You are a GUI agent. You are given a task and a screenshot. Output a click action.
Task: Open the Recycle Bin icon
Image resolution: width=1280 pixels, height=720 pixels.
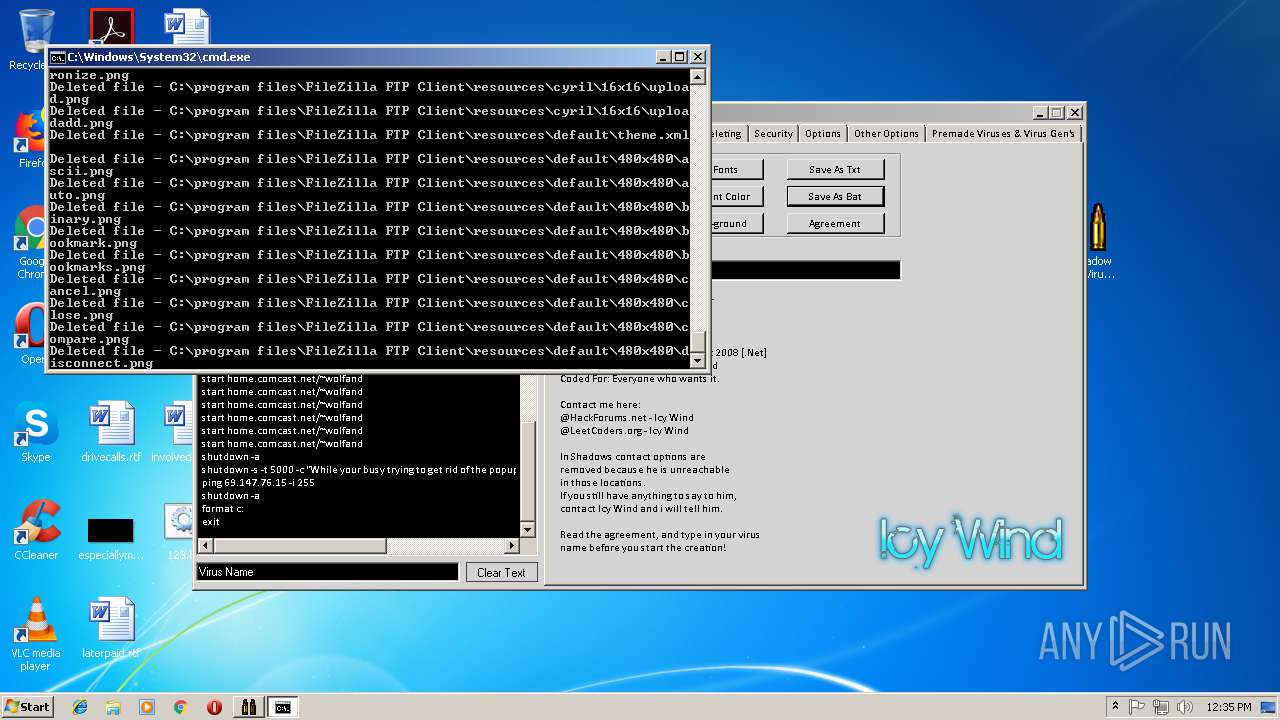coord(36,38)
